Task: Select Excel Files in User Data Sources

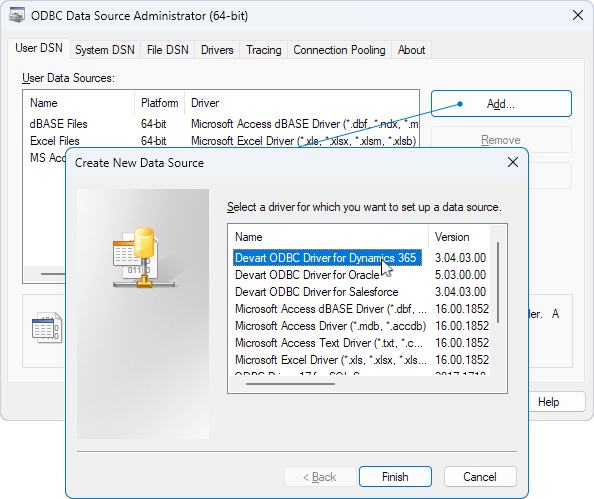Action: point(55,141)
